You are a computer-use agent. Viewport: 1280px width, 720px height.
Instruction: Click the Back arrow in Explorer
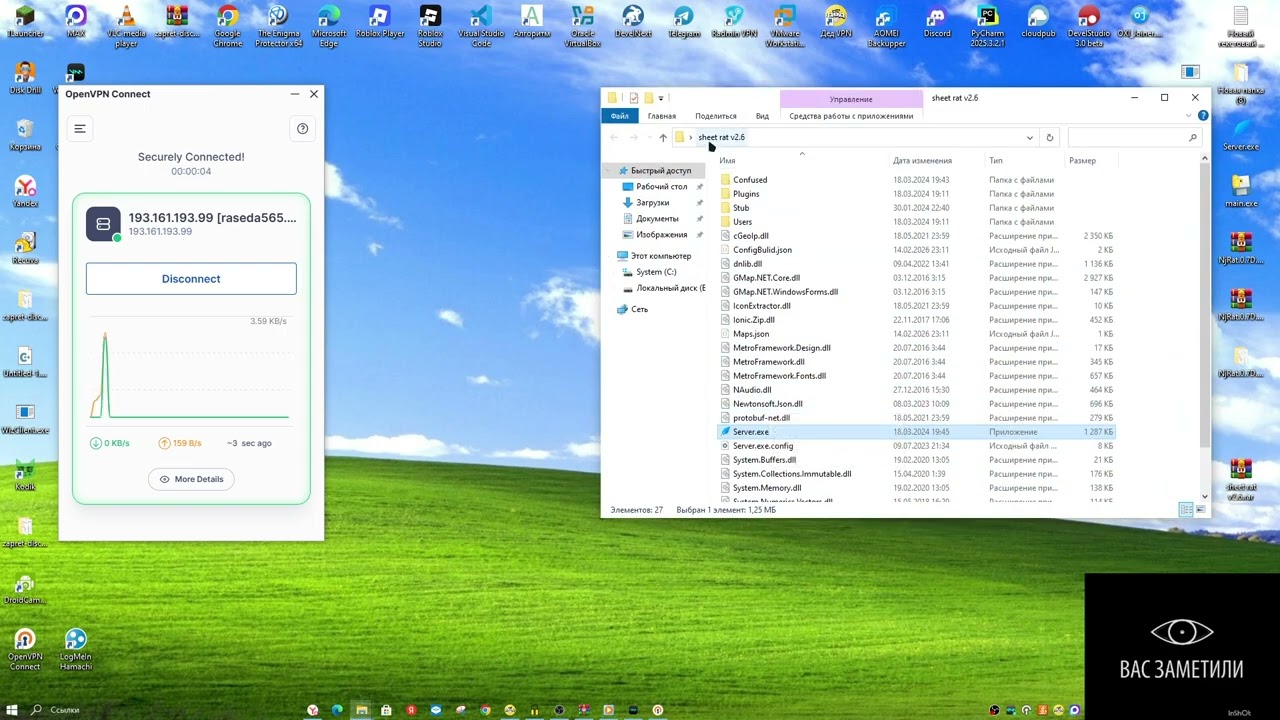(x=614, y=138)
